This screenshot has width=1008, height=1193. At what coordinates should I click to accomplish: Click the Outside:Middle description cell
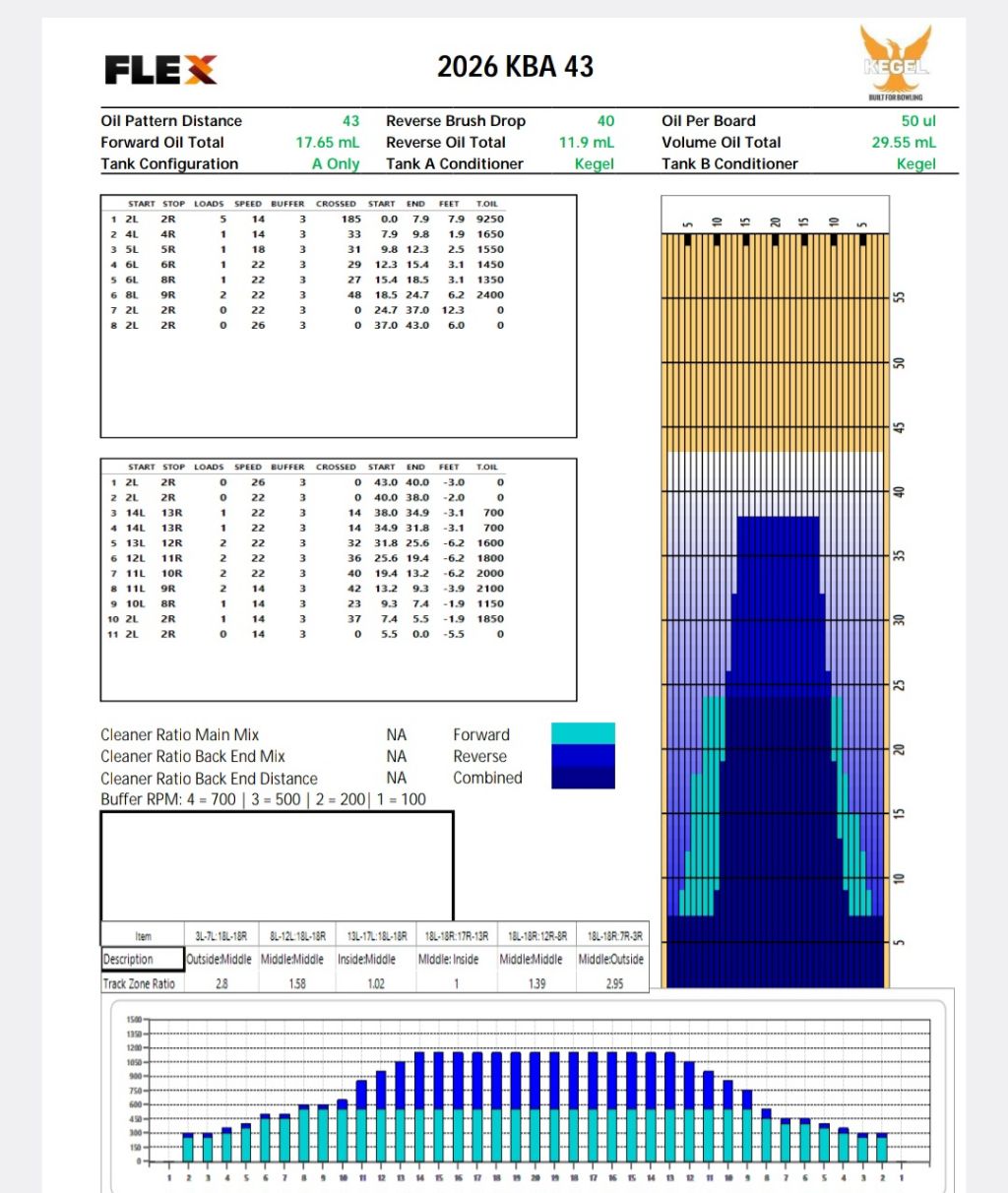(x=221, y=959)
